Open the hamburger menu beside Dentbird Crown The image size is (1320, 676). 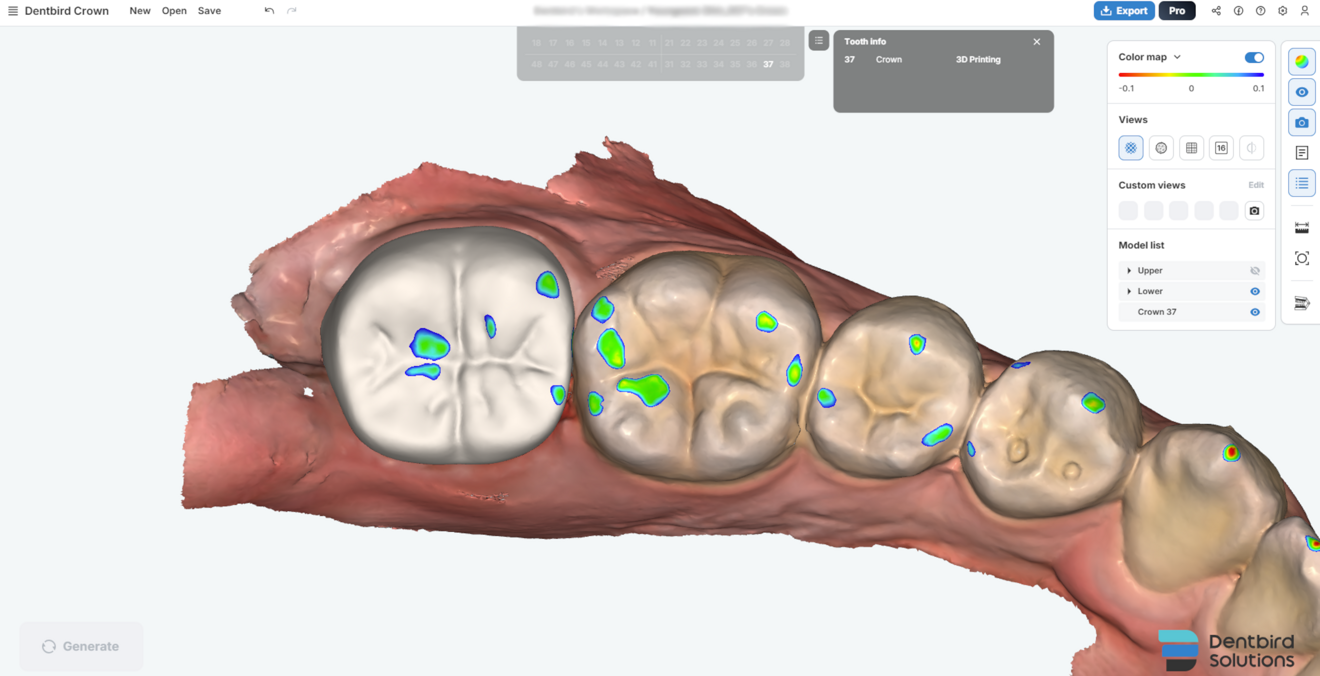point(13,11)
